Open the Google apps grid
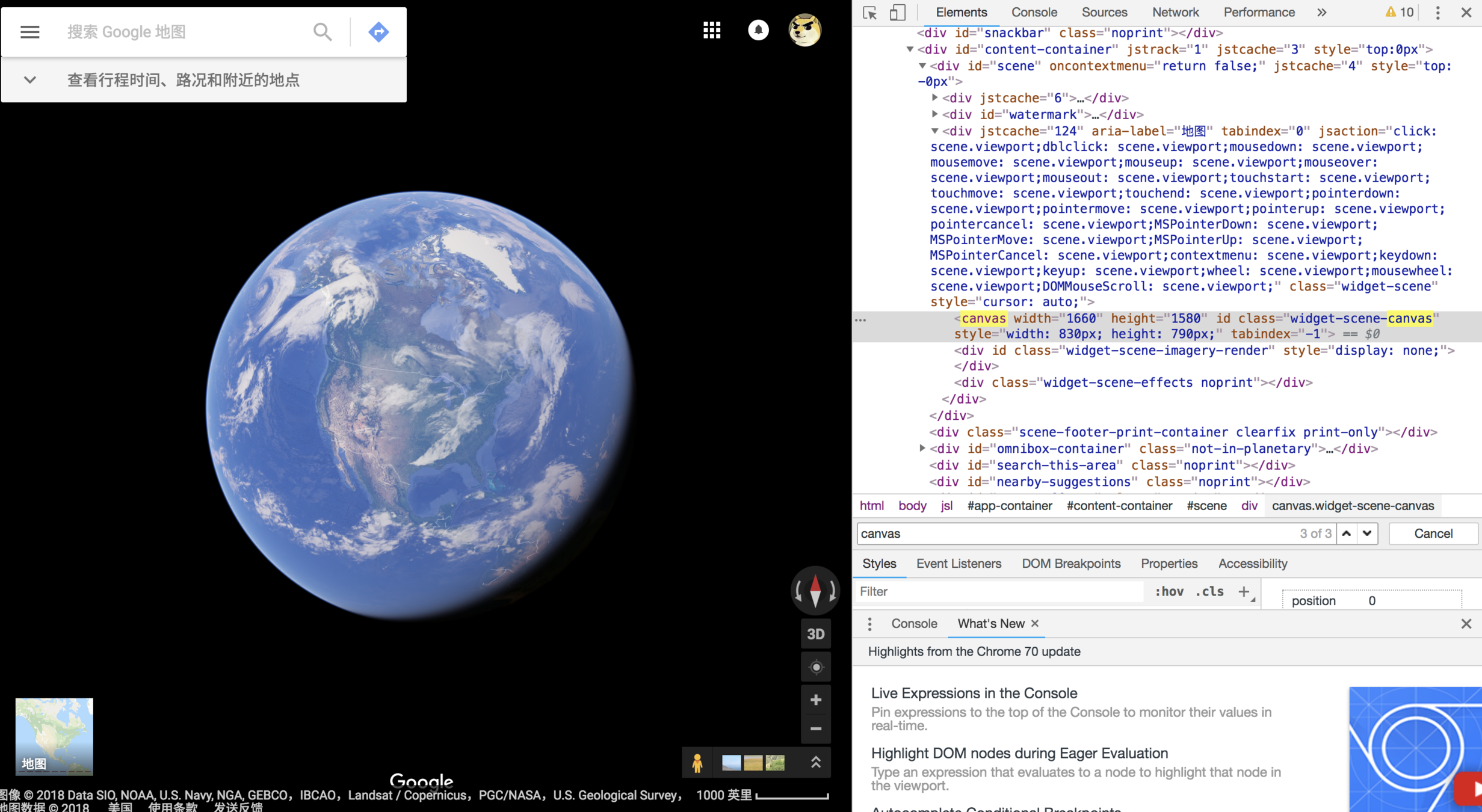Screen dimensions: 1482x812 tap(712, 30)
